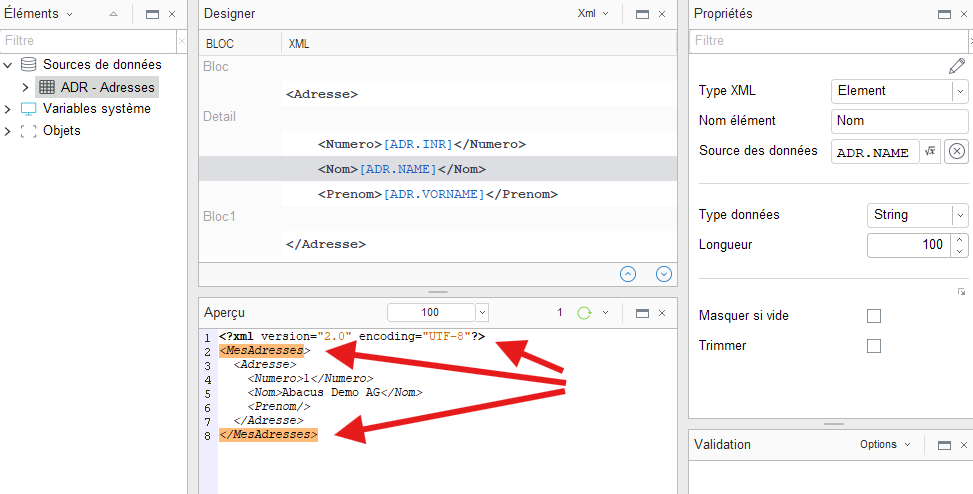Maximize the Designer panel
Image resolution: width=973 pixels, height=494 pixels.
coord(643,14)
